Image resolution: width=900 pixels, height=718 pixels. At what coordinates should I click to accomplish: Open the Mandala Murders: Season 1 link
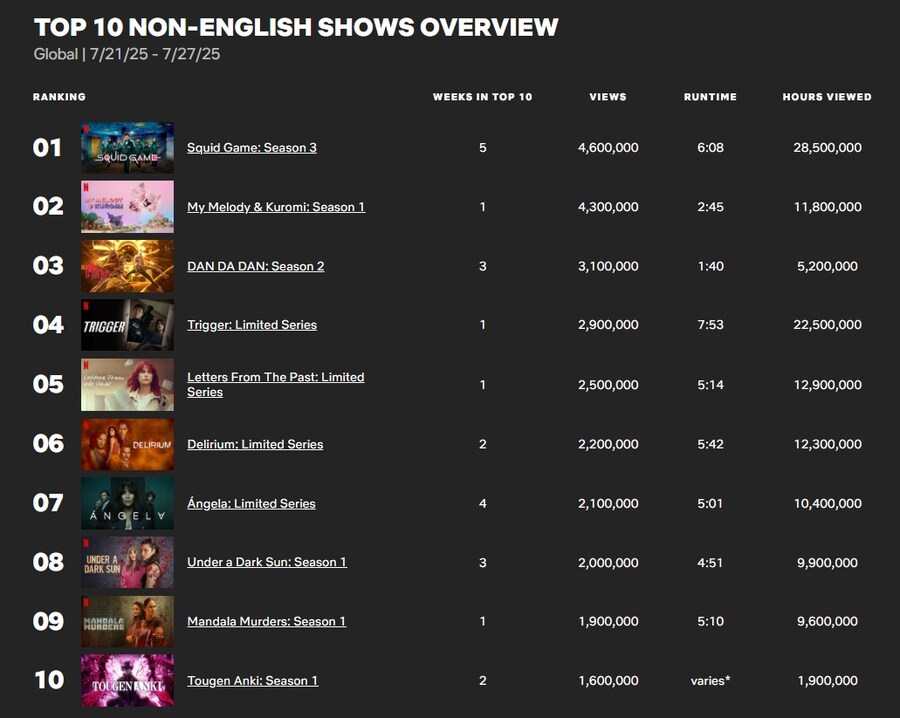tap(266, 621)
